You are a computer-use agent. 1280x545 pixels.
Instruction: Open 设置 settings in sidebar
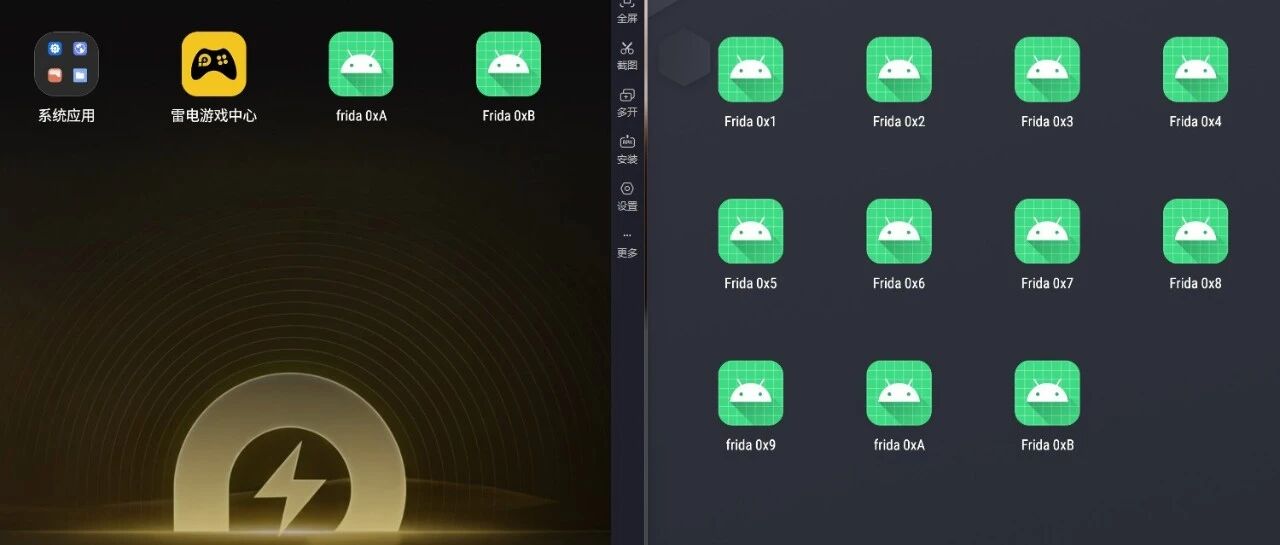pyautogui.click(x=627, y=196)
